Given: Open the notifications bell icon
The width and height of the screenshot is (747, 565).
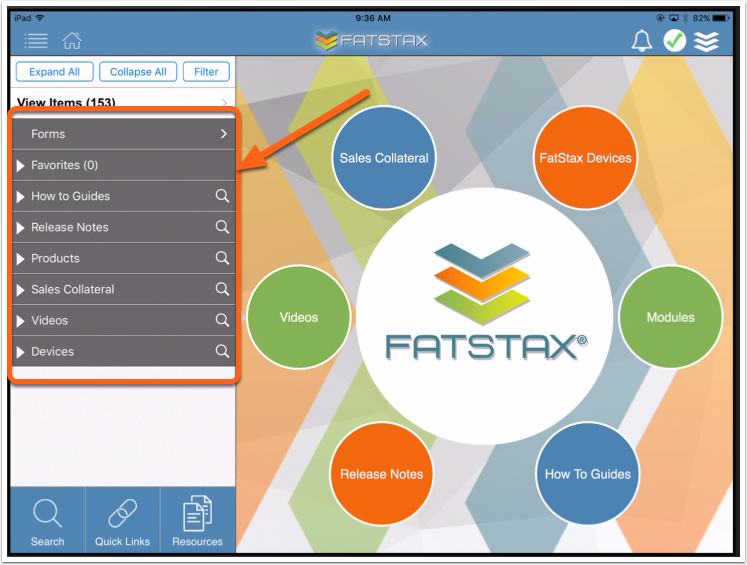Looking at the screenshot, I should point(642,40).
